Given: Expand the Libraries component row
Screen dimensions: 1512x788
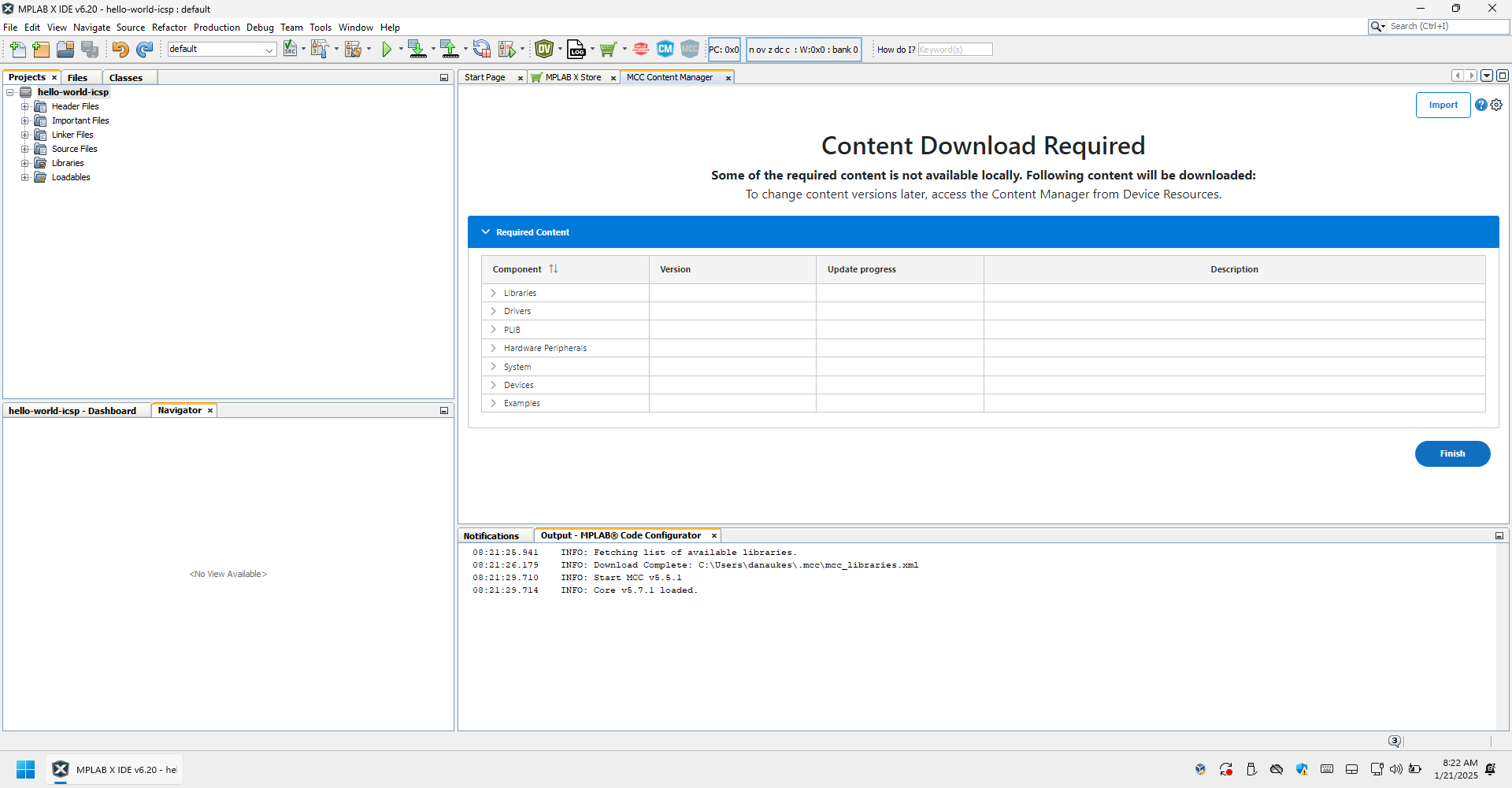Looking at the screenshot, I should [494, 293].
